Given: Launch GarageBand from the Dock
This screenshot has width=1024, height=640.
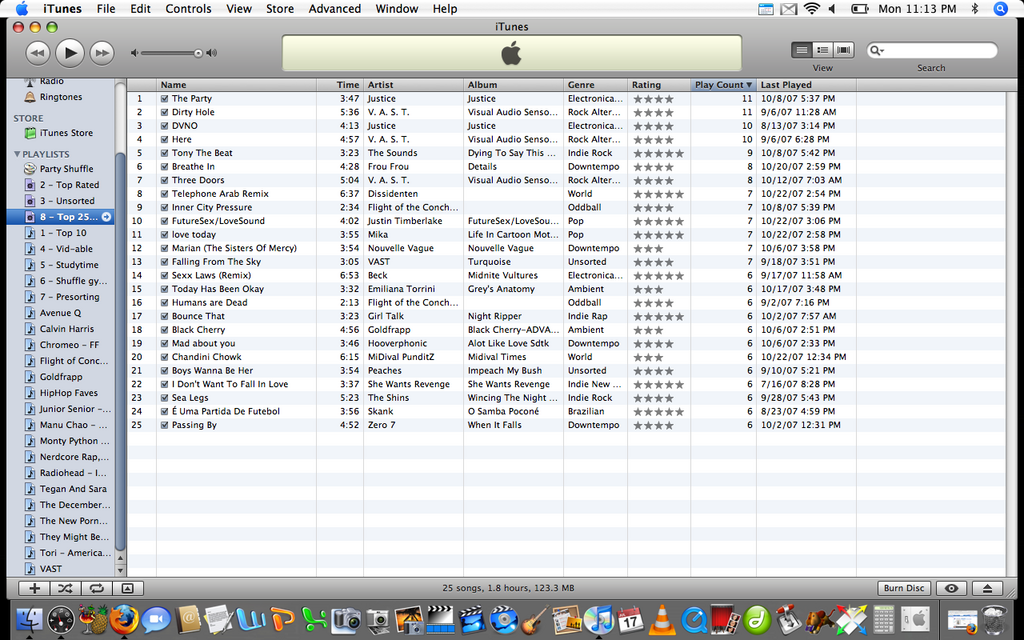Looking at the screenshot, I should coord(536,619).
